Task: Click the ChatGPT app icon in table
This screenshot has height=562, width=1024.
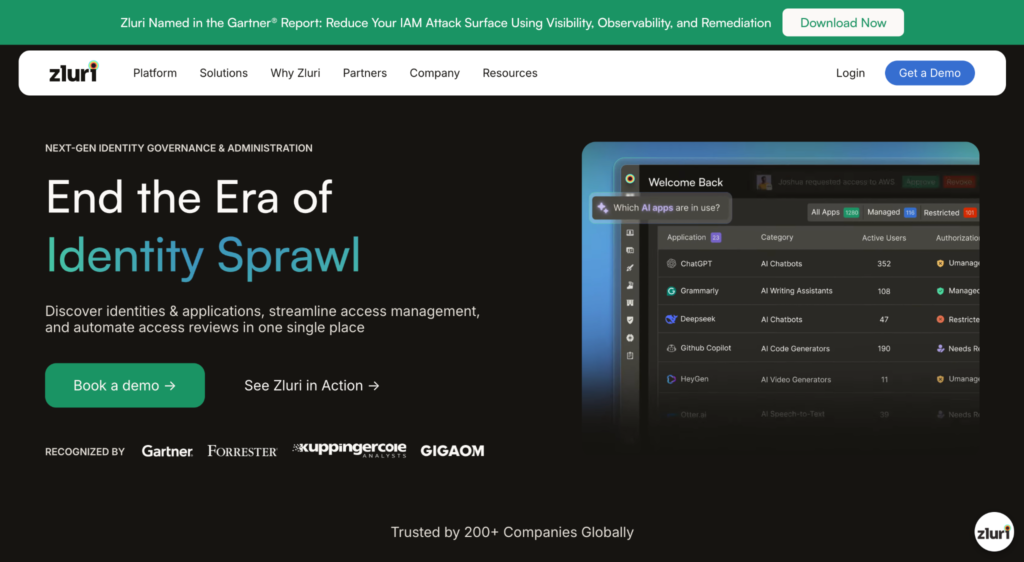Action: click(672, 264)
